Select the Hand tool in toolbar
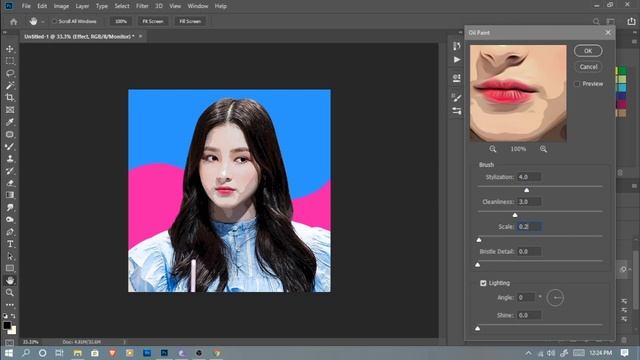The height and width of the screenshot is (360, 640). [x=10, y=280]
